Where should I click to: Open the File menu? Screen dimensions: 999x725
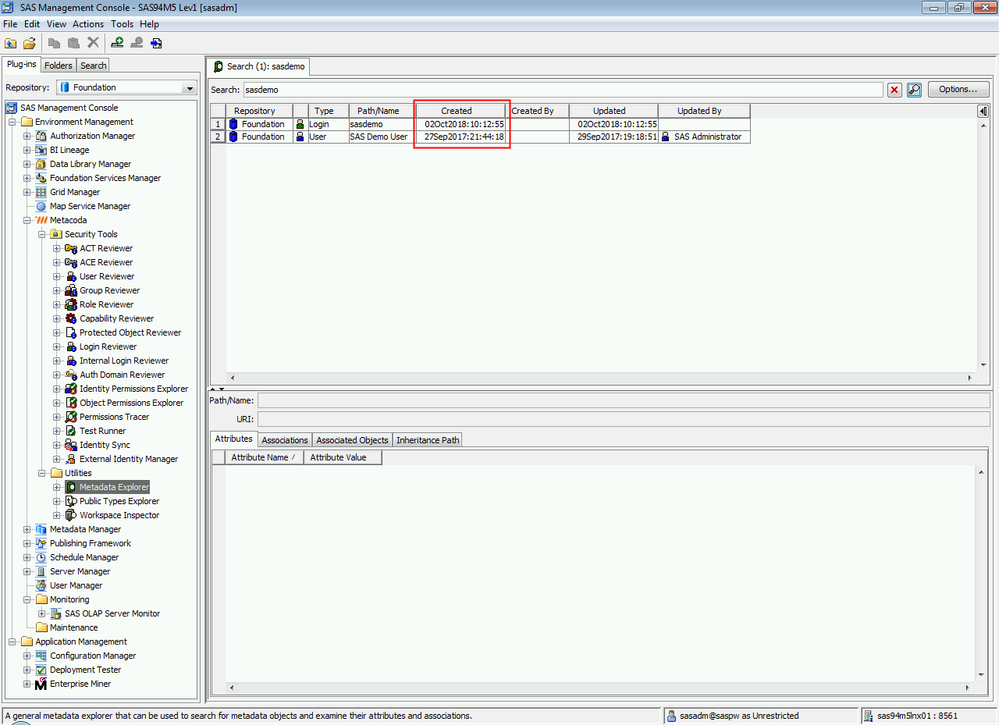10,24
